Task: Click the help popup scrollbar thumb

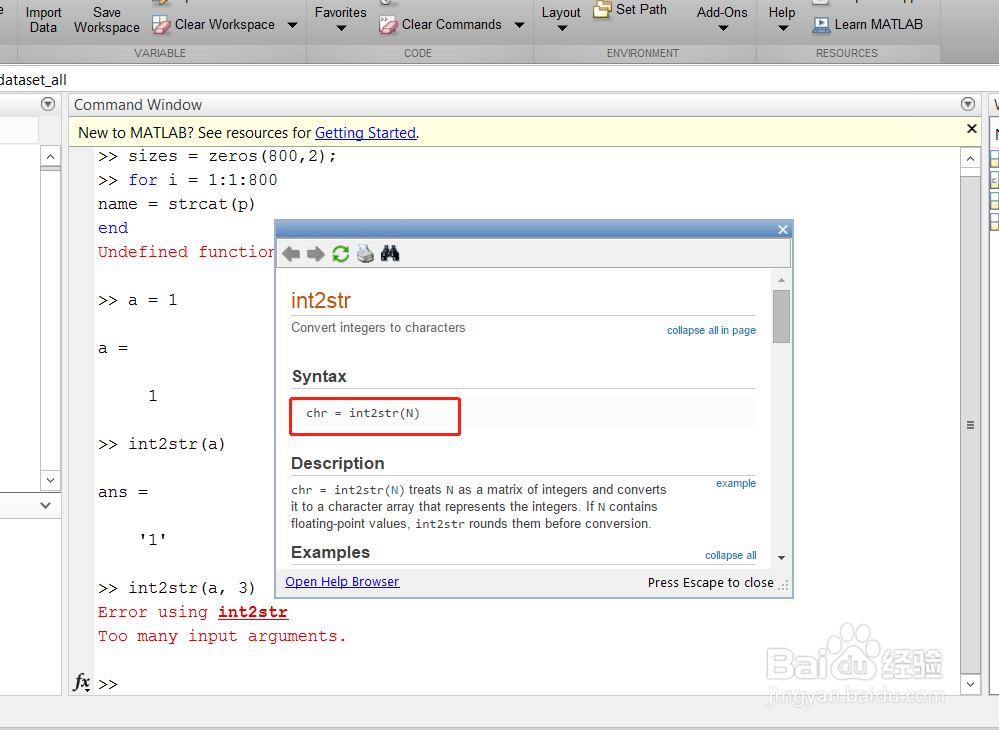Action: [781, 317]
